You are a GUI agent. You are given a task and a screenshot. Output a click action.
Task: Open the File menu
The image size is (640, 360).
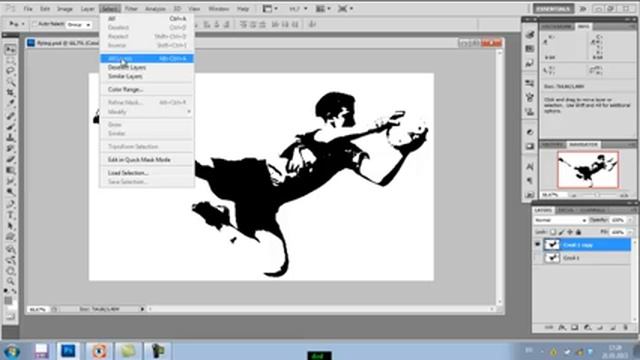28,9
